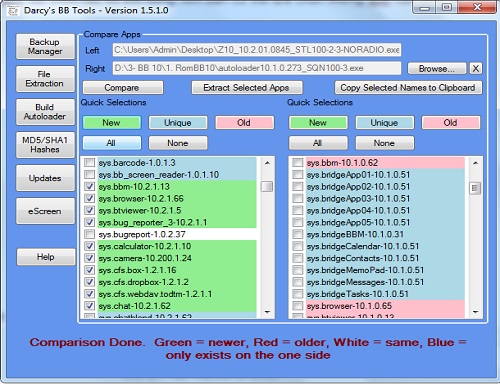Click the right list scrollbar thumb
Viewport: 500px width, 384px height.
[475, 188]
